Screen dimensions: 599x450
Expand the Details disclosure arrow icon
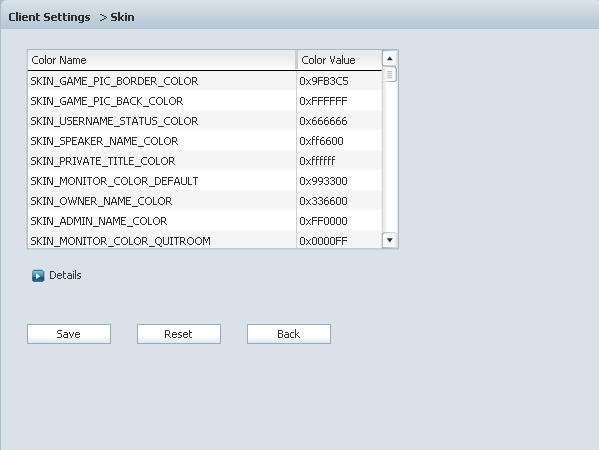(38, 275)
